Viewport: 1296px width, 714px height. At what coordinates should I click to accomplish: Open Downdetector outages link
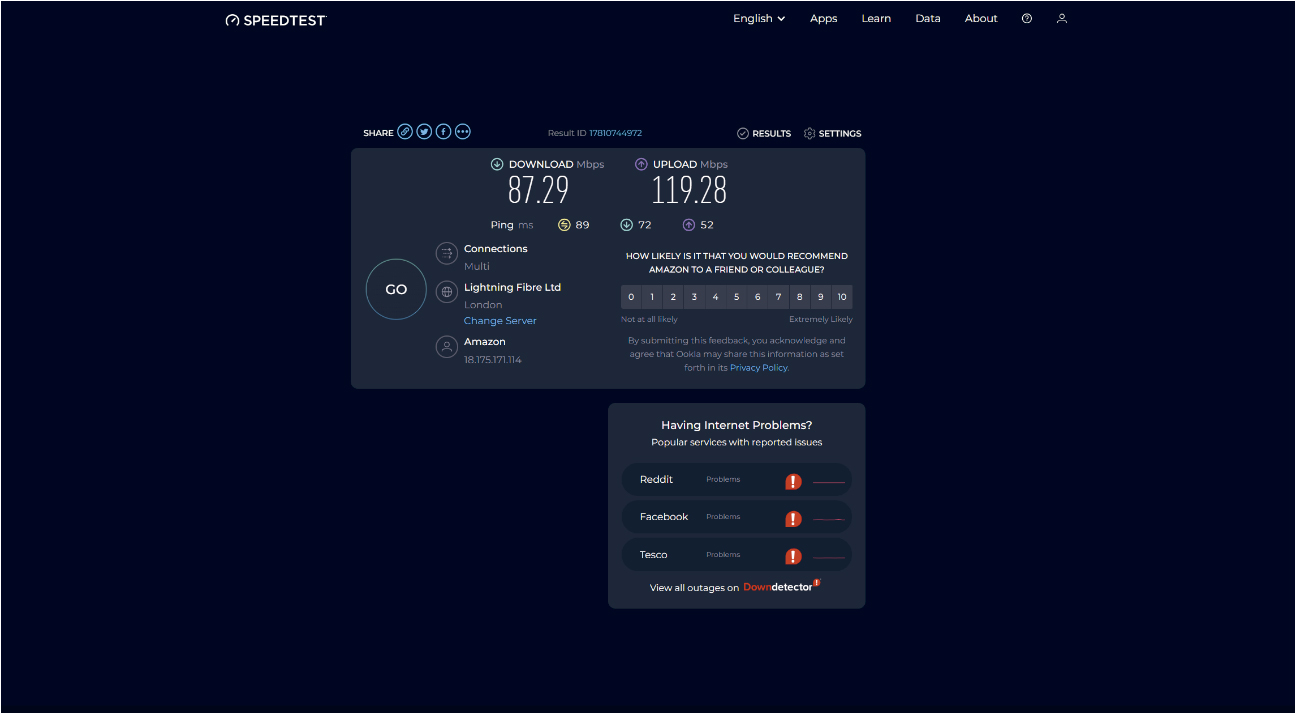pyautogui.click(x=778, y=587)
